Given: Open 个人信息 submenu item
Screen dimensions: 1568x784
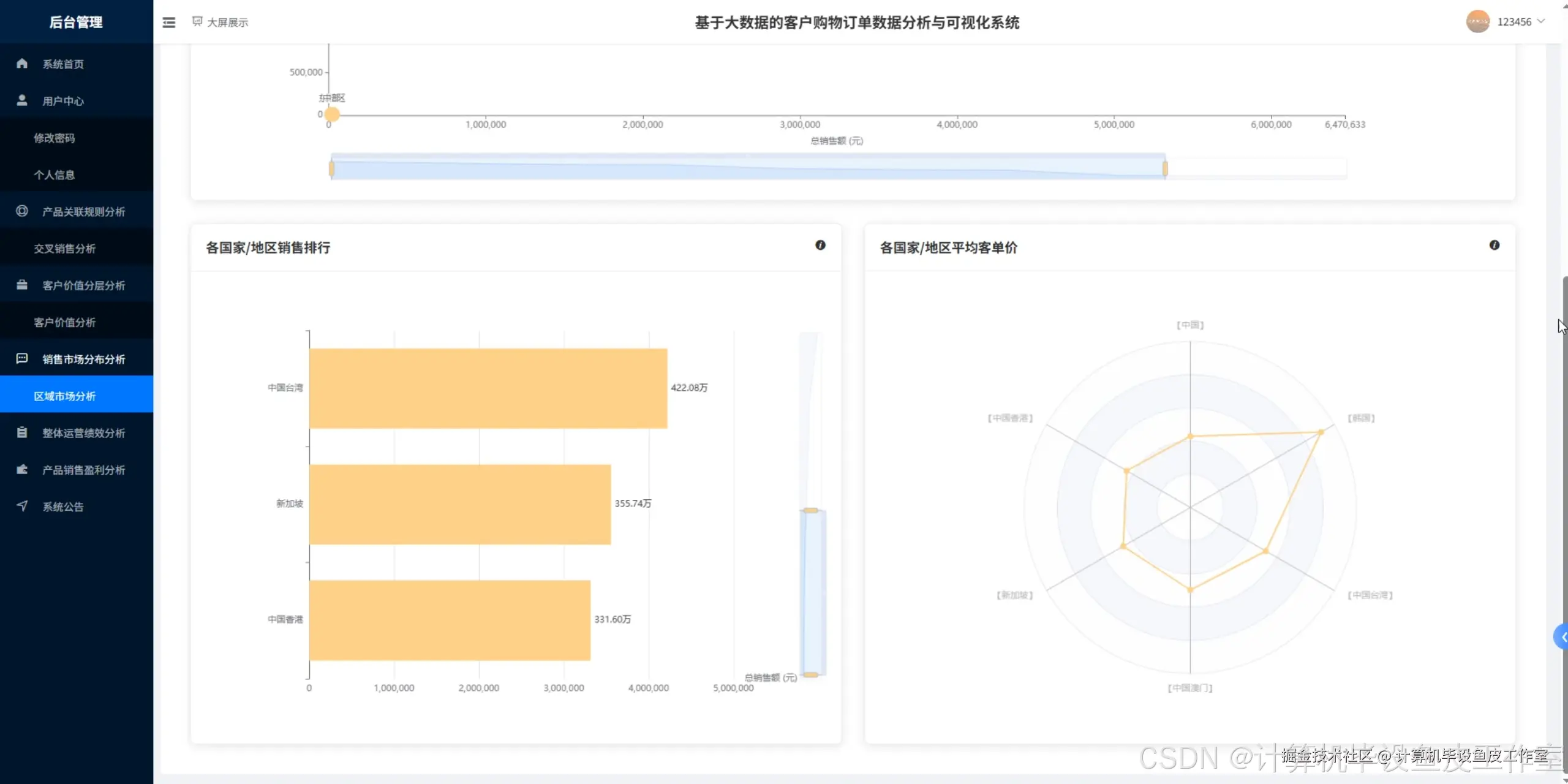Looking at the screenshot, I should point(55,175).
